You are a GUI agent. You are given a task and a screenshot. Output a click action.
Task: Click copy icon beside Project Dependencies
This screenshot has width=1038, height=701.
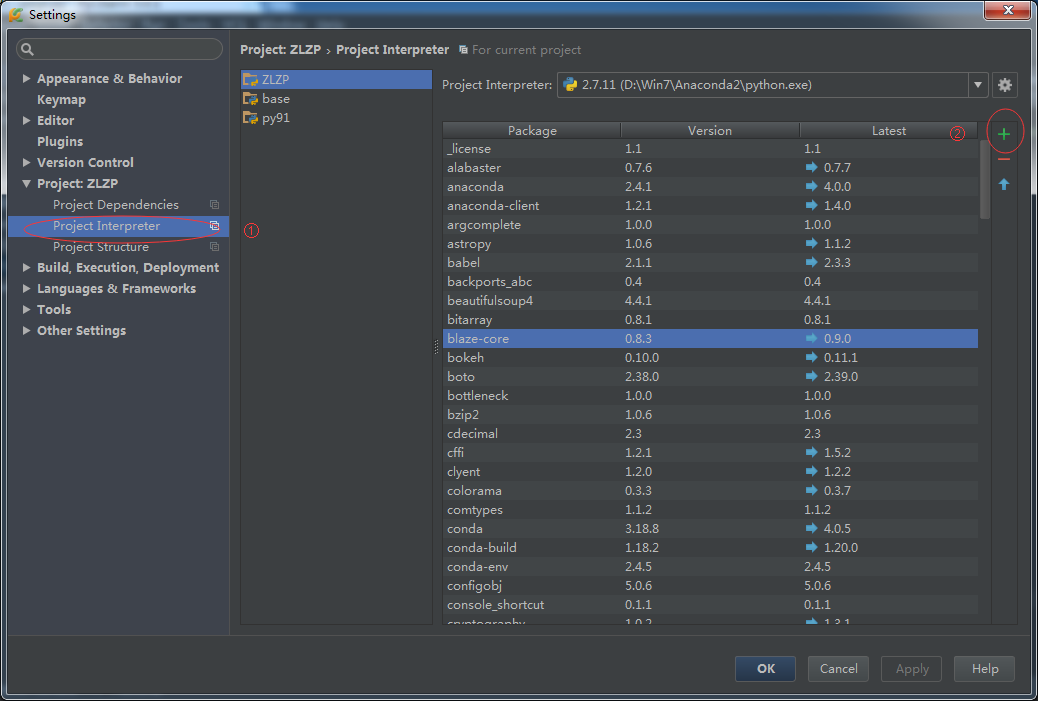pos(214,205)
